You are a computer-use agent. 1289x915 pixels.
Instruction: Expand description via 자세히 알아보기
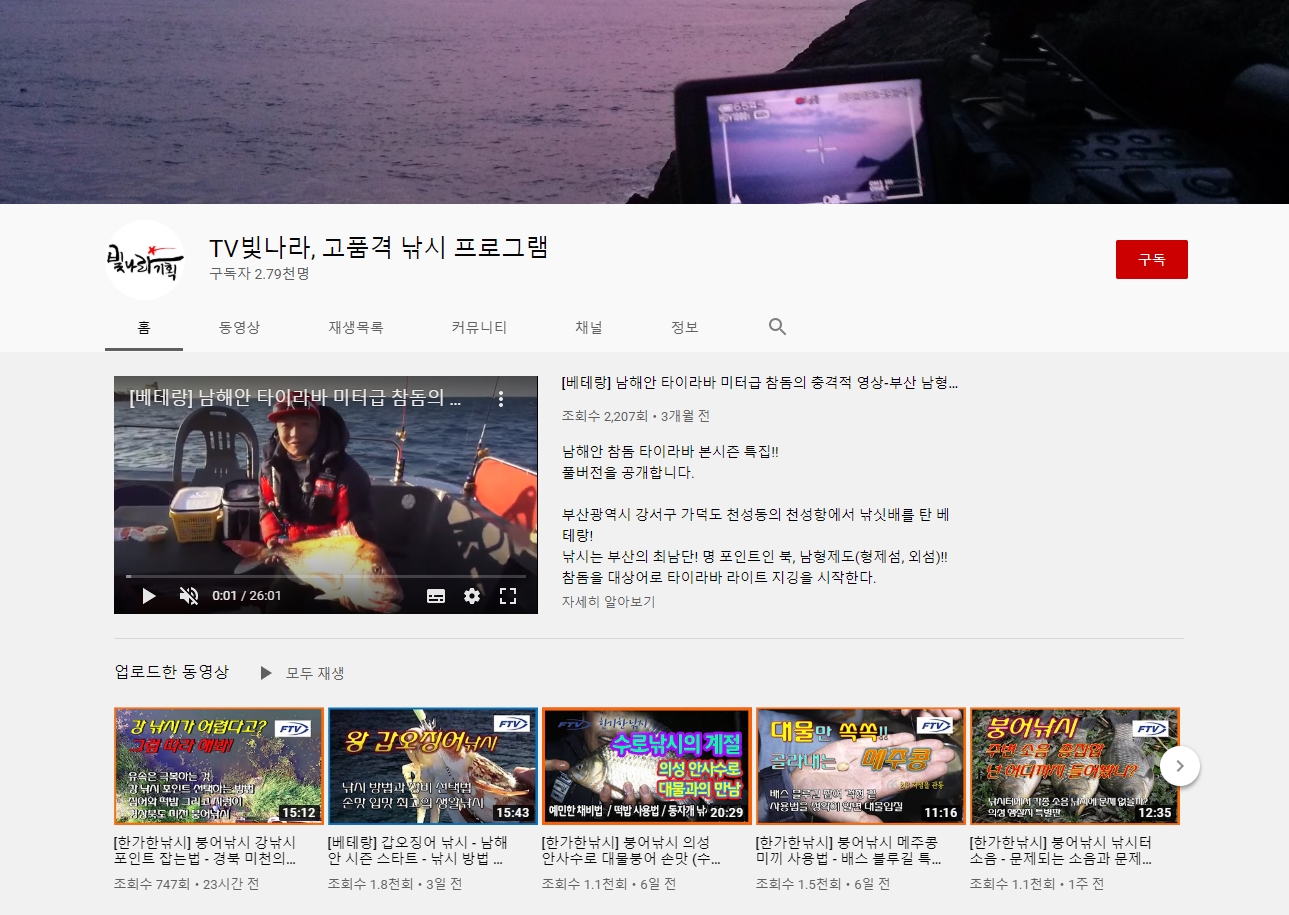(x=608, y=602)
